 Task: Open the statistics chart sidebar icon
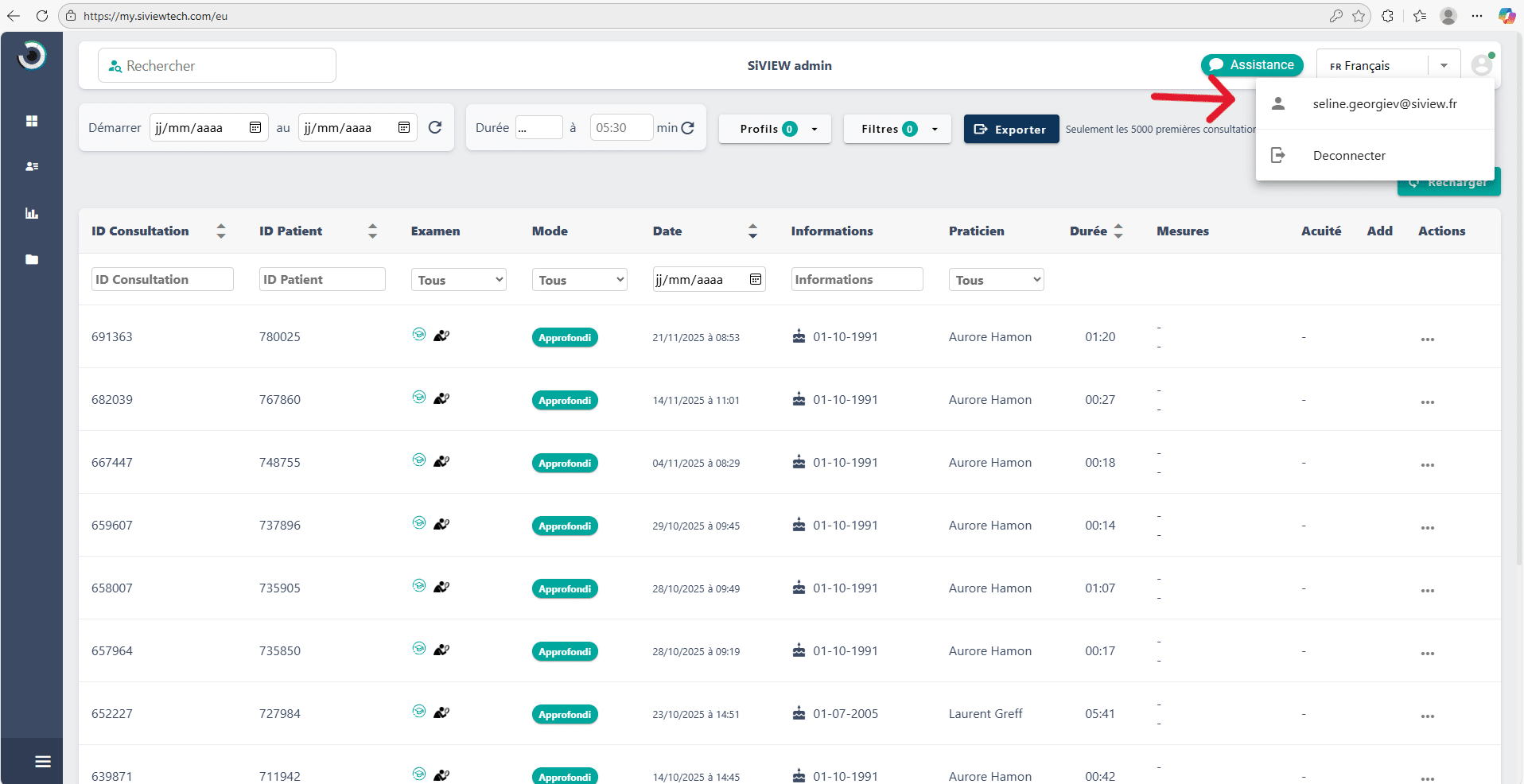click(x=32, y=213)
